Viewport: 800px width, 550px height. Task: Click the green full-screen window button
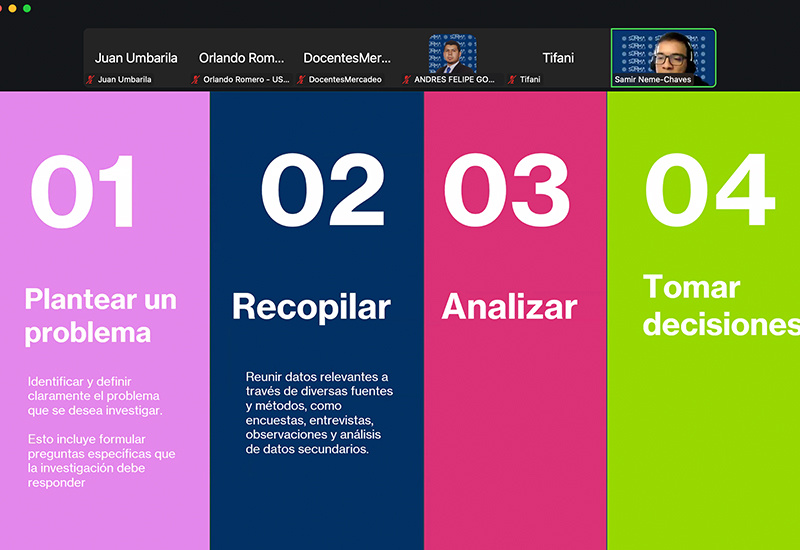pyautogui.click(x=27, y=7)
